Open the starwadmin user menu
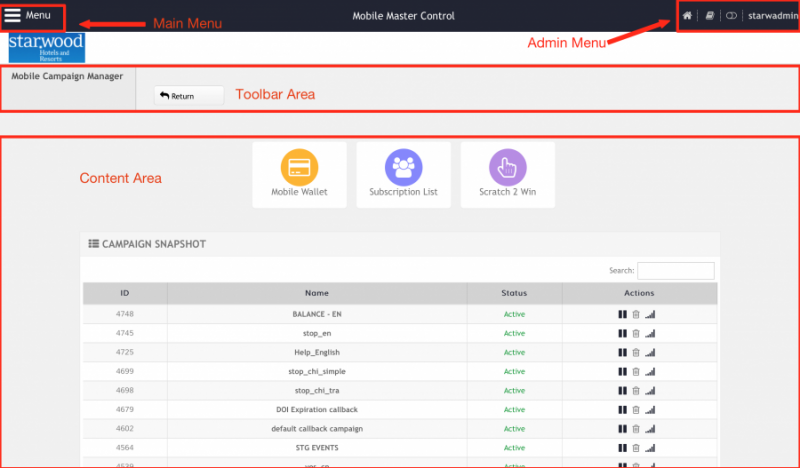 (771, 16)
